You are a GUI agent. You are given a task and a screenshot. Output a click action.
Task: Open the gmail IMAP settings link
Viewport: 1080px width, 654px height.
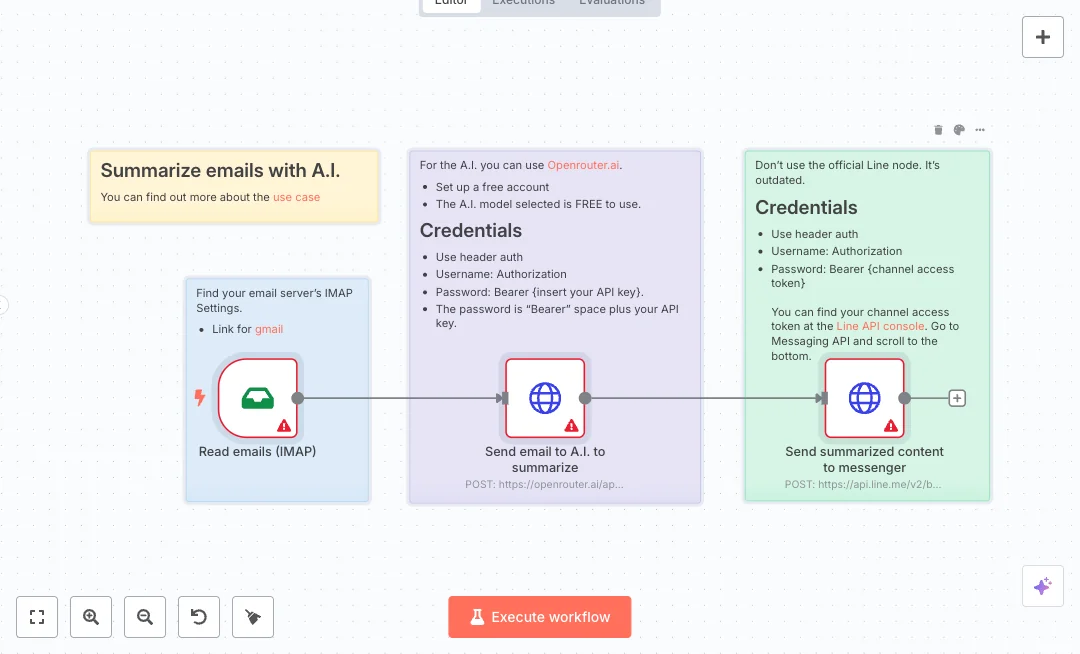[x=269, y=329]
